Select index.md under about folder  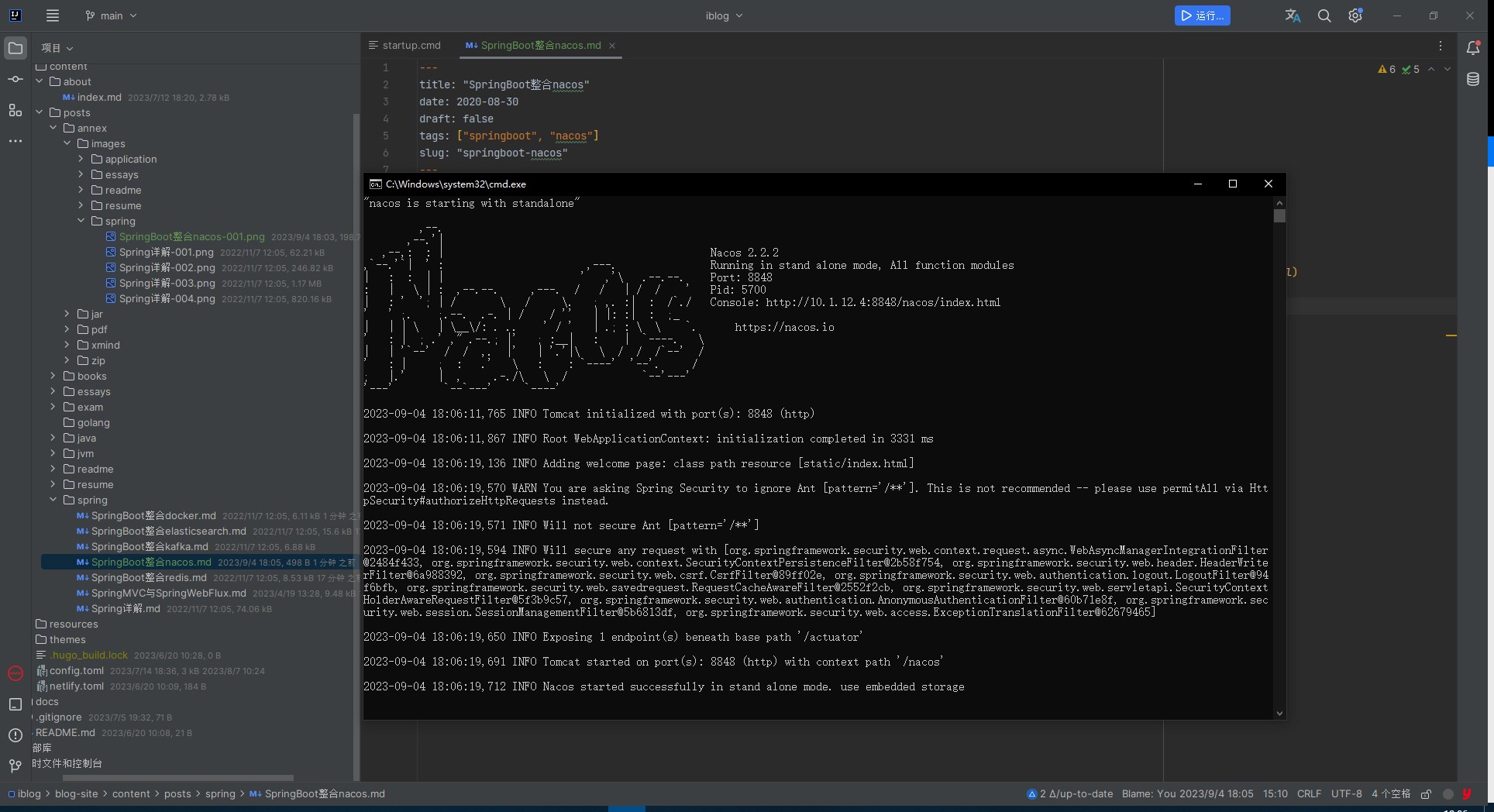(x=99, y=97)
